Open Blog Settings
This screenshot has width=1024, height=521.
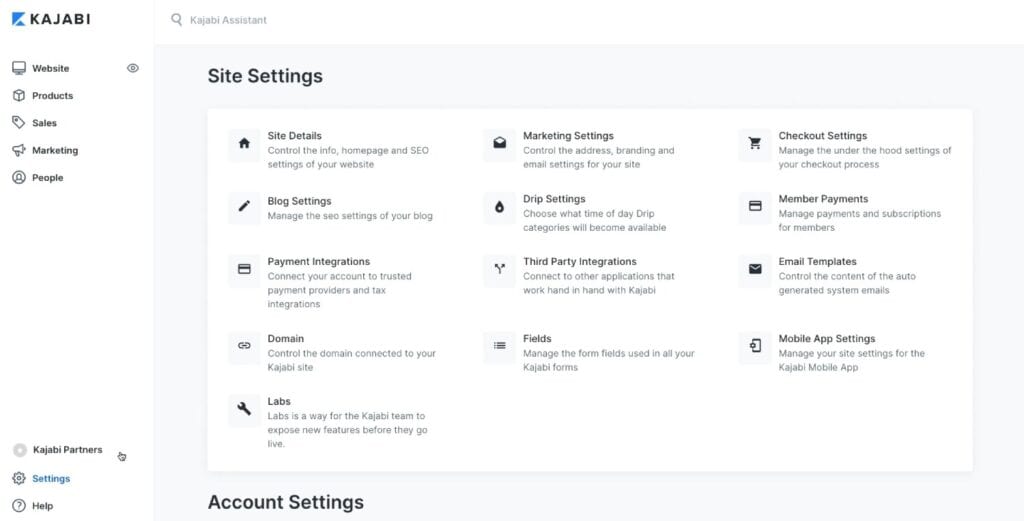(x=299, y=201)
